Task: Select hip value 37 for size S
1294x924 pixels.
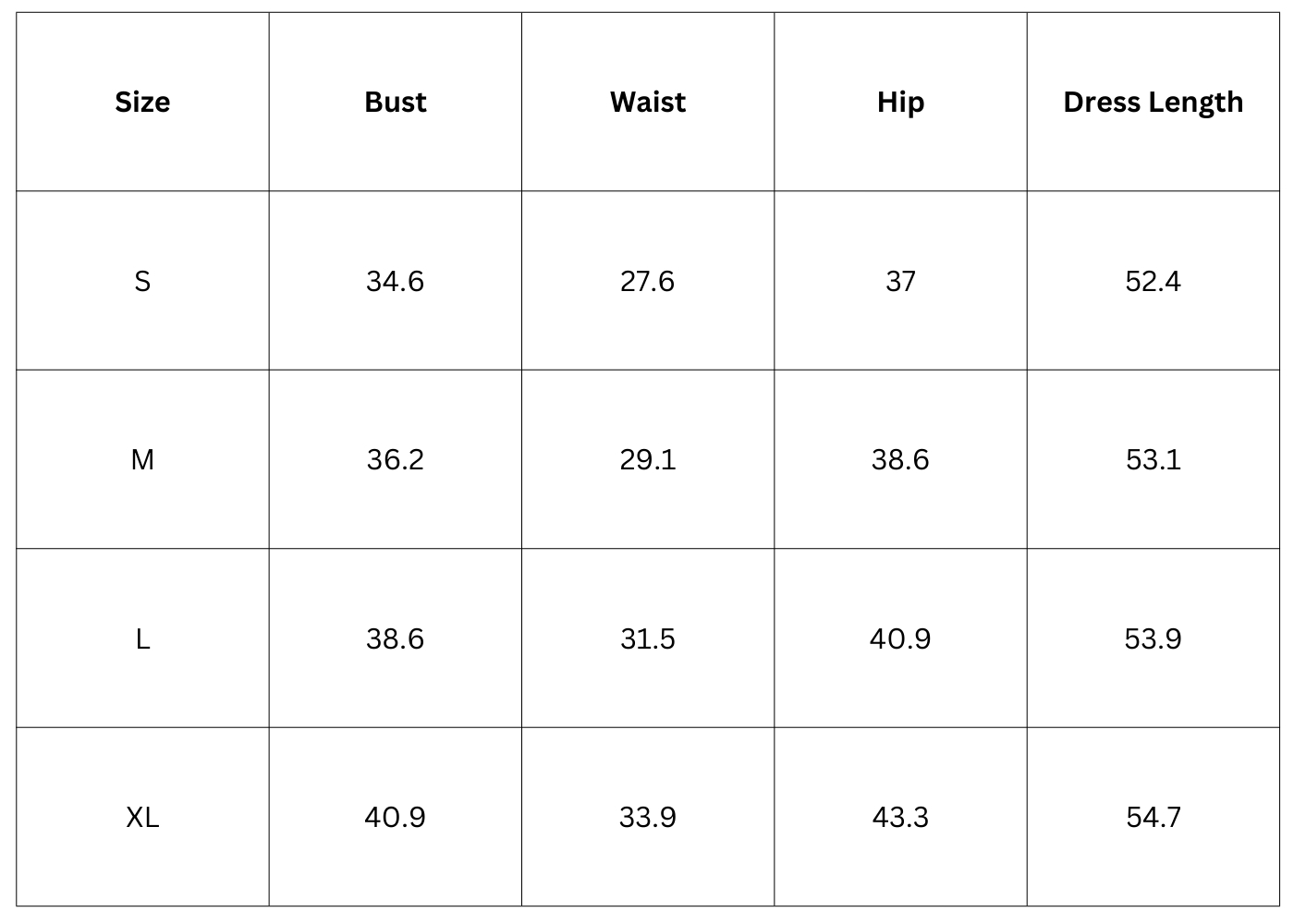Action: tap(900, 281)
